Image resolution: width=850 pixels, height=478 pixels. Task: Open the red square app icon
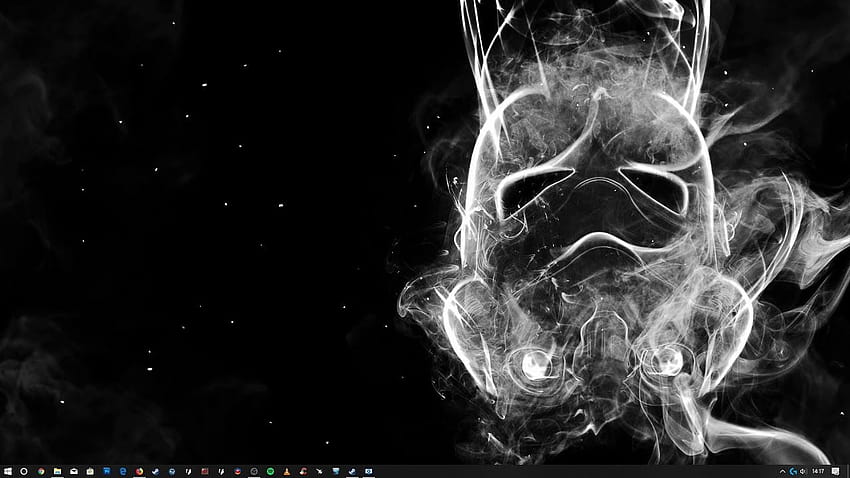(x=205, y=471)
